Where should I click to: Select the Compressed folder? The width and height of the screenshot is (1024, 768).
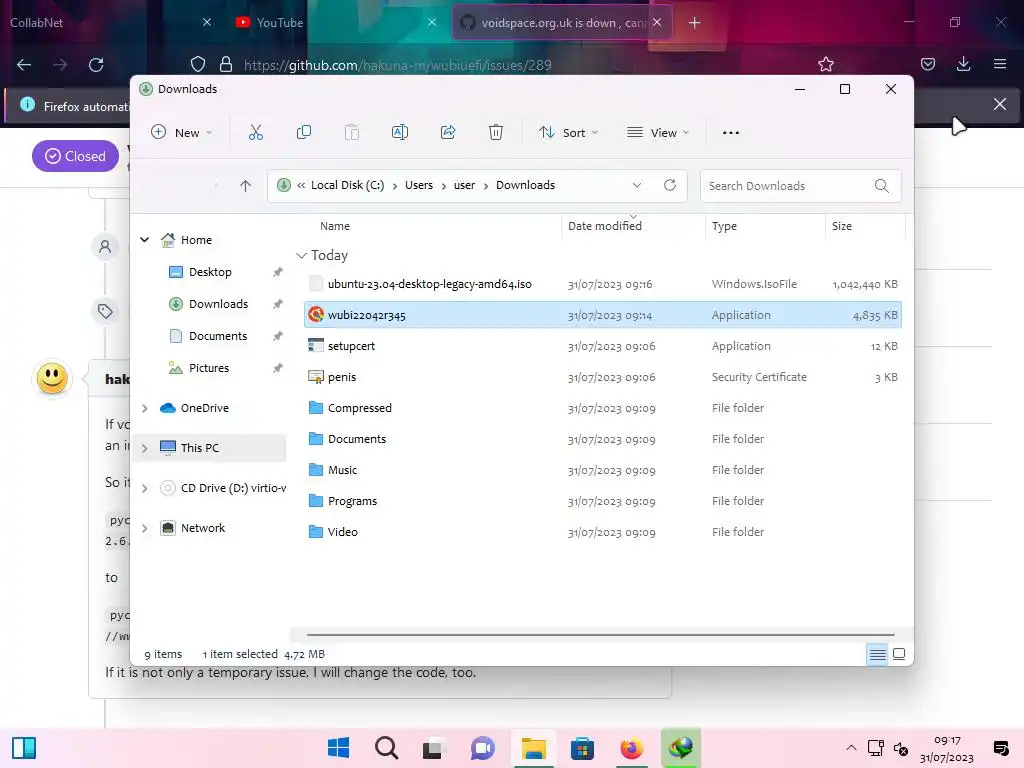pos(603,408)
